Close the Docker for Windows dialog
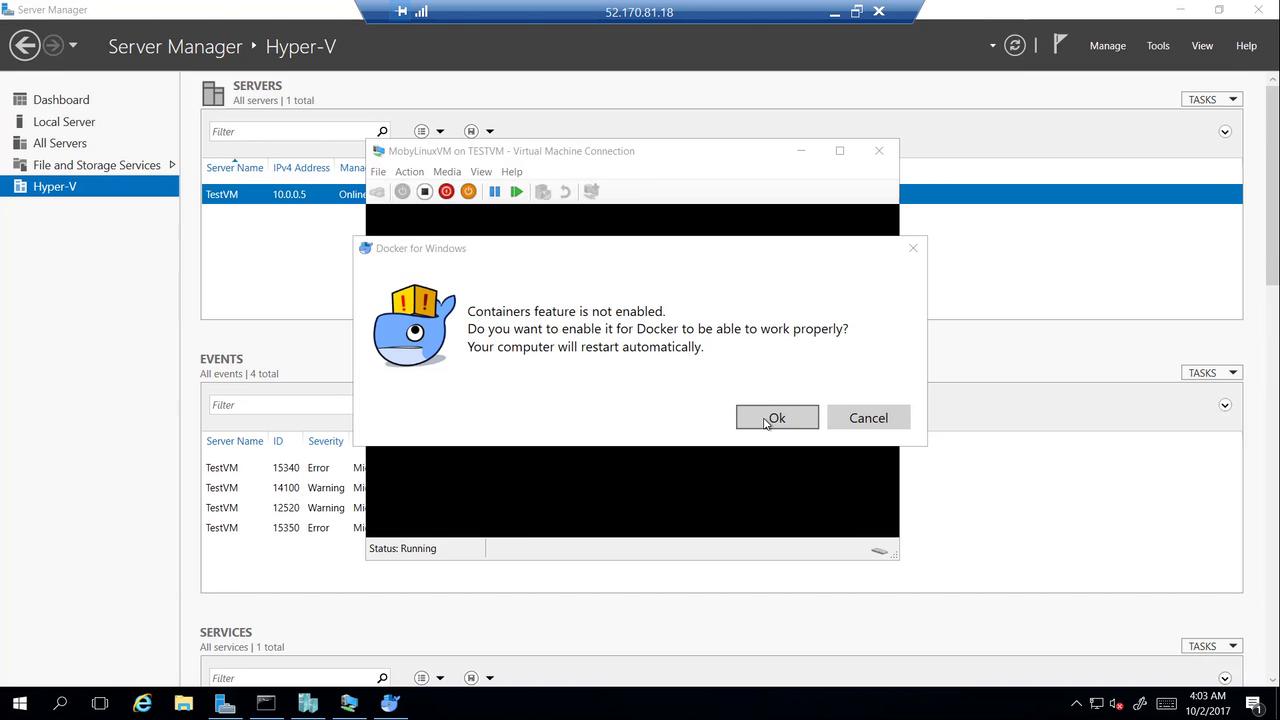 click(x=913, y=248)
